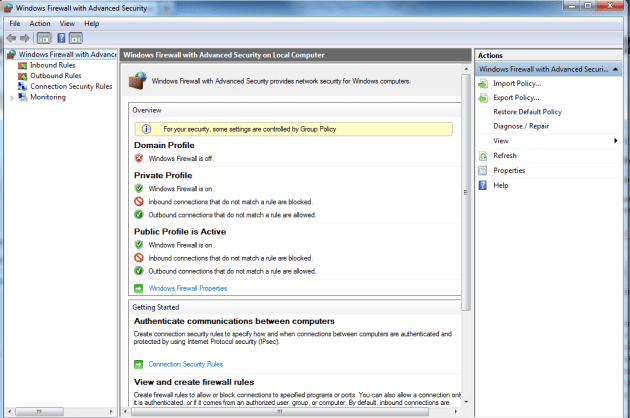
Task: Click the 'Authenticate communications between computers' heading
Action: (234, 321)
